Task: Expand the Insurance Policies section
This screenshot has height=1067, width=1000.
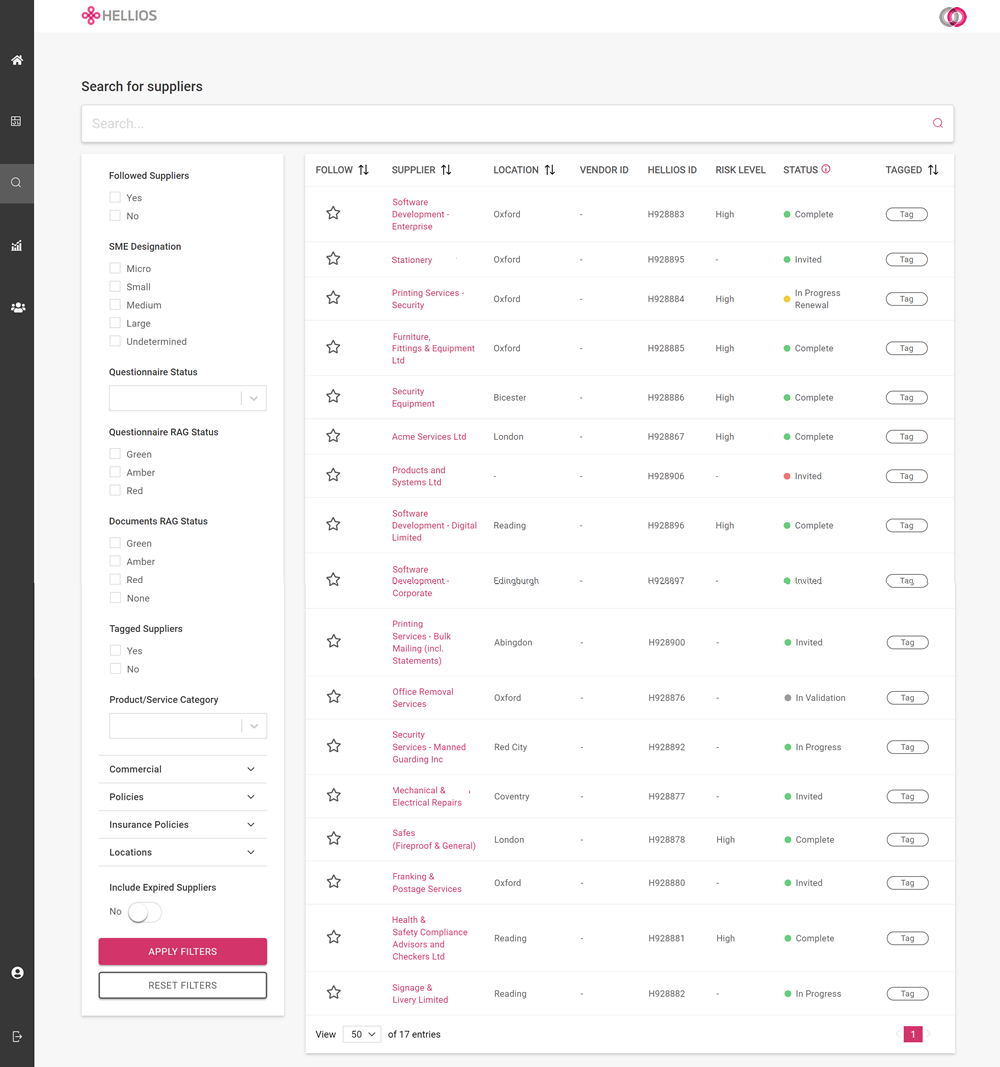Action: [182, 825]
